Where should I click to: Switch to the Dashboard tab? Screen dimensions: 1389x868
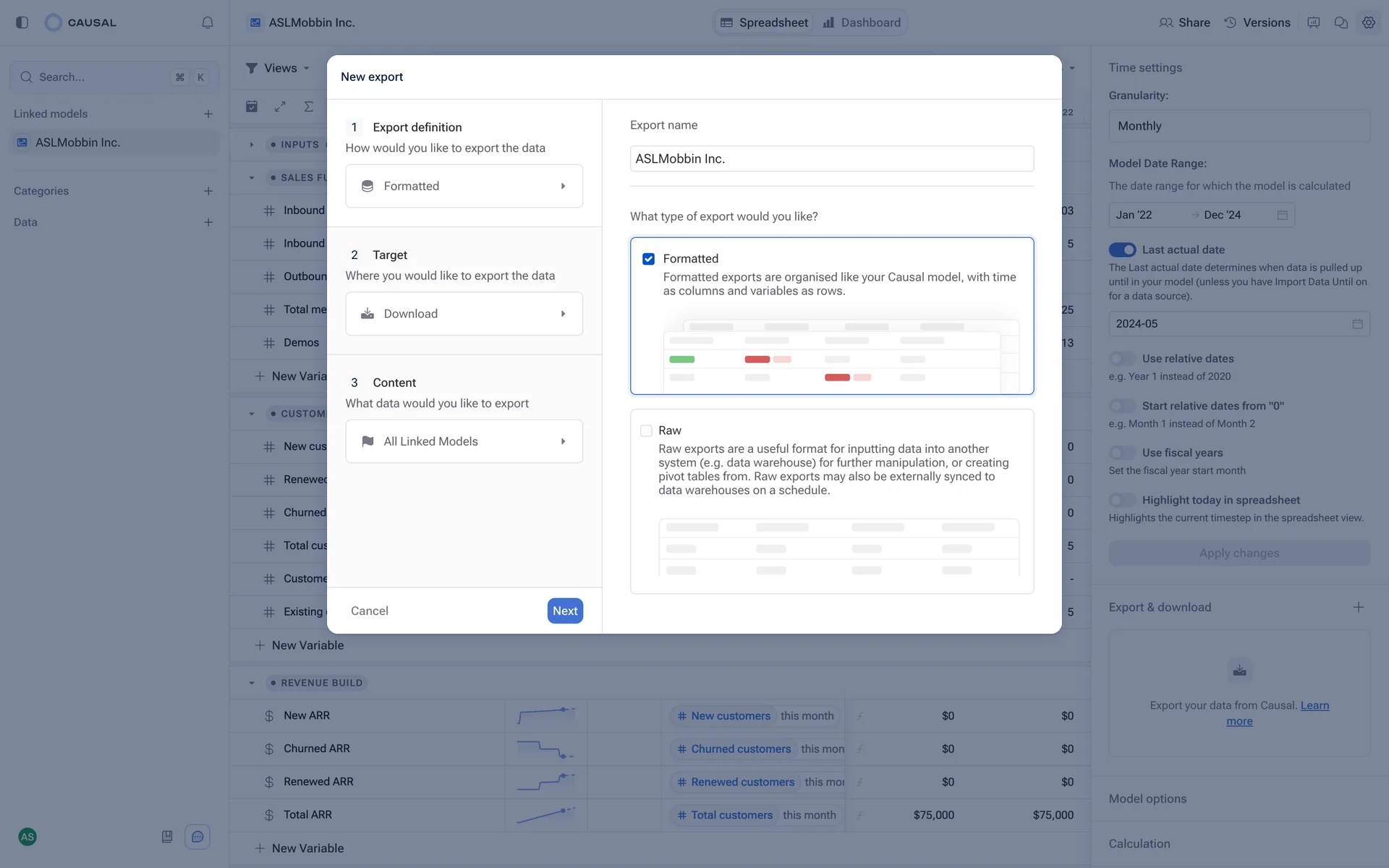(862, 22)
